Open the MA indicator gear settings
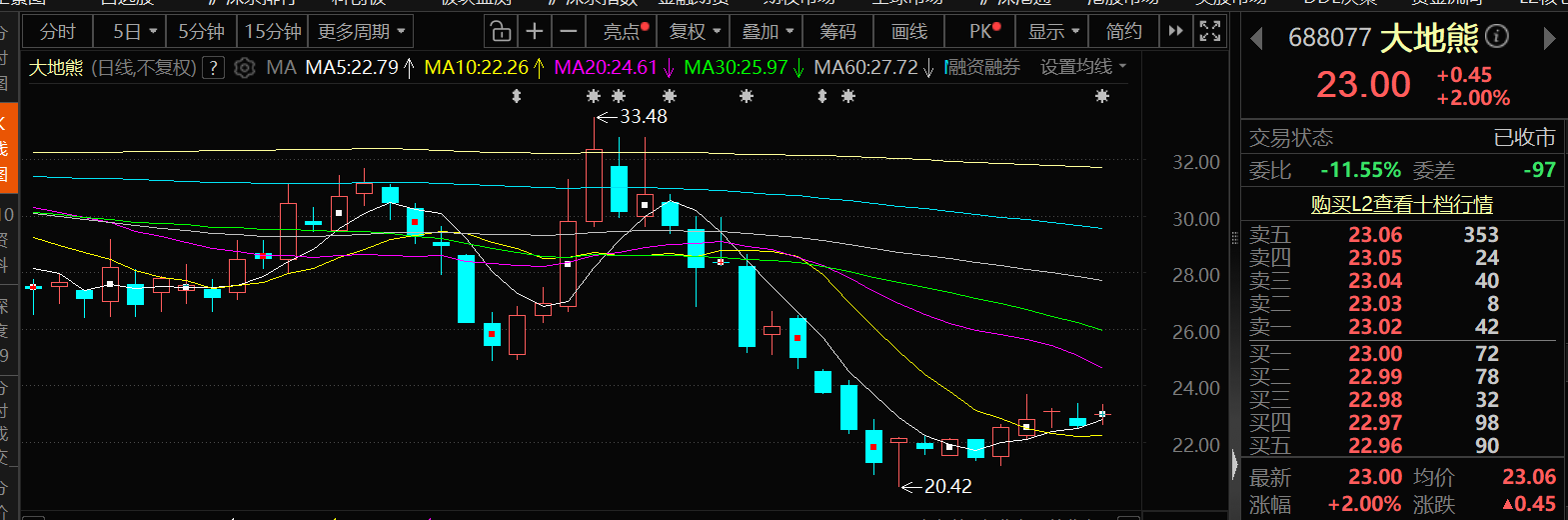1568x520 pixels. coord(244,68)
